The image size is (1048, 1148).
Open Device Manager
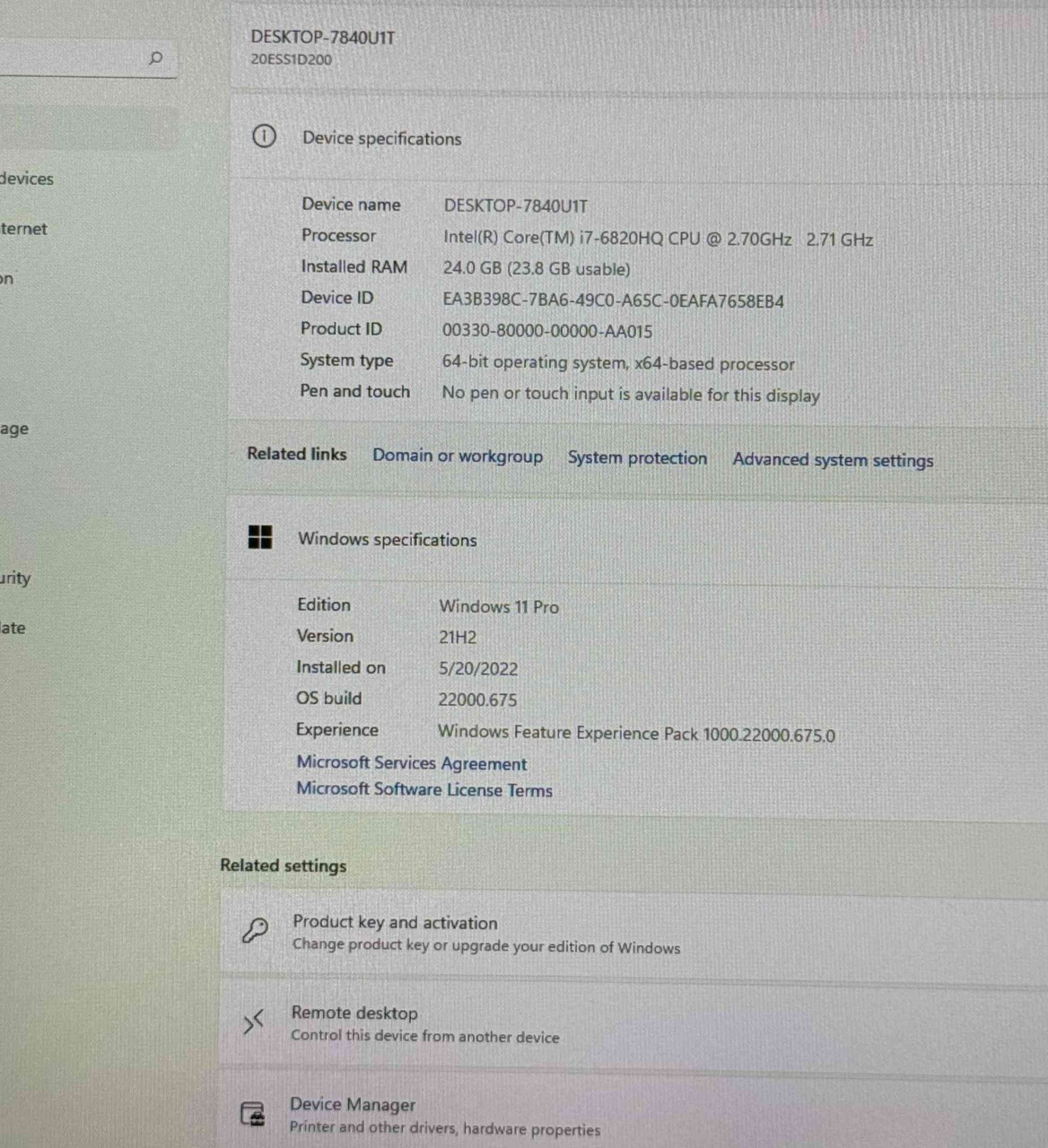pos(633,1112)
